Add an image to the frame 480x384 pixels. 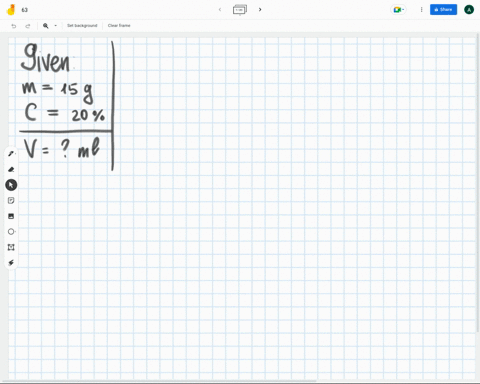(11, 216)
